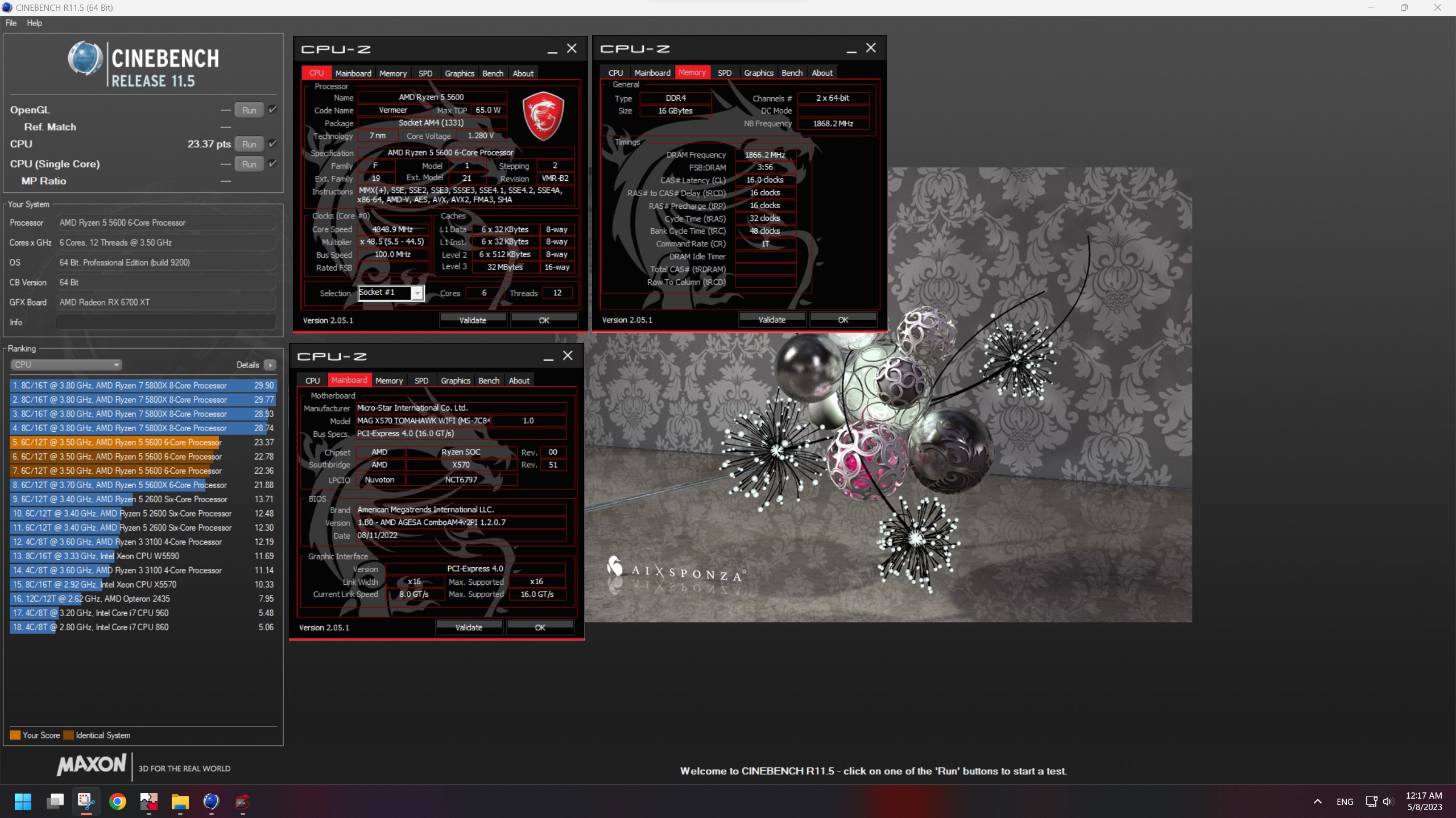The image size is (1456, 818).
Task: Open Graphics tab in Mainboard CPU-Z window
Action: 456,381
